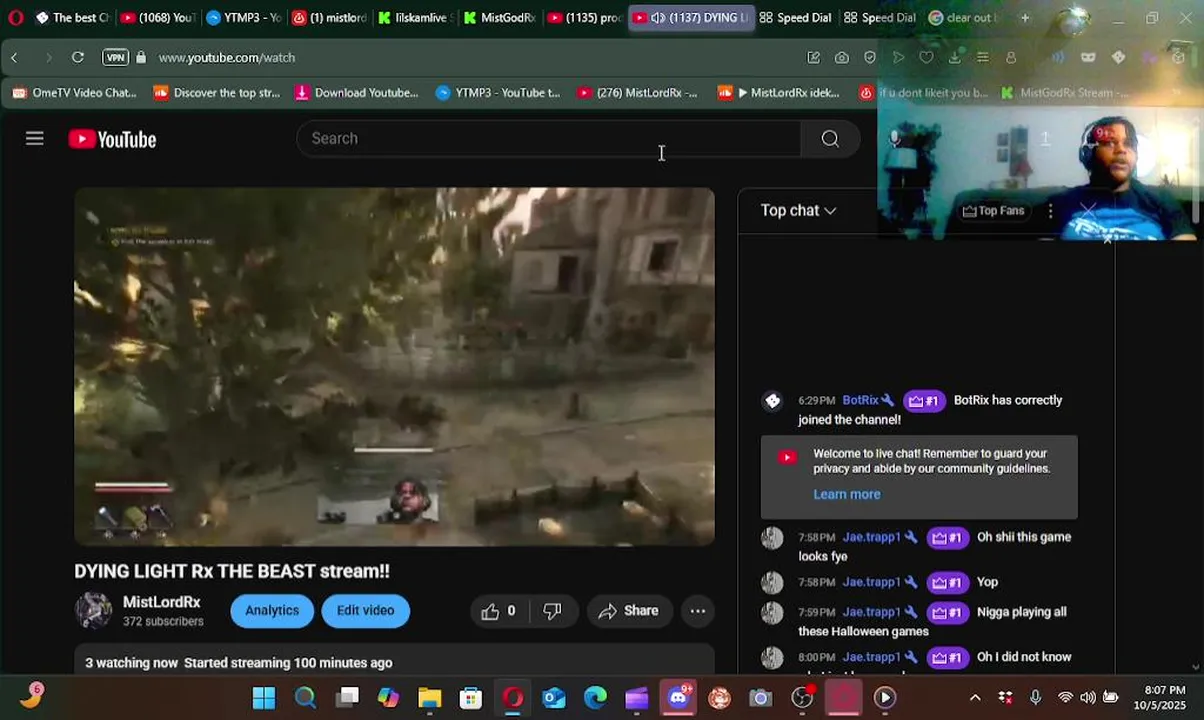Open the MistLordRx channel name link

click(x=161, y=602)
